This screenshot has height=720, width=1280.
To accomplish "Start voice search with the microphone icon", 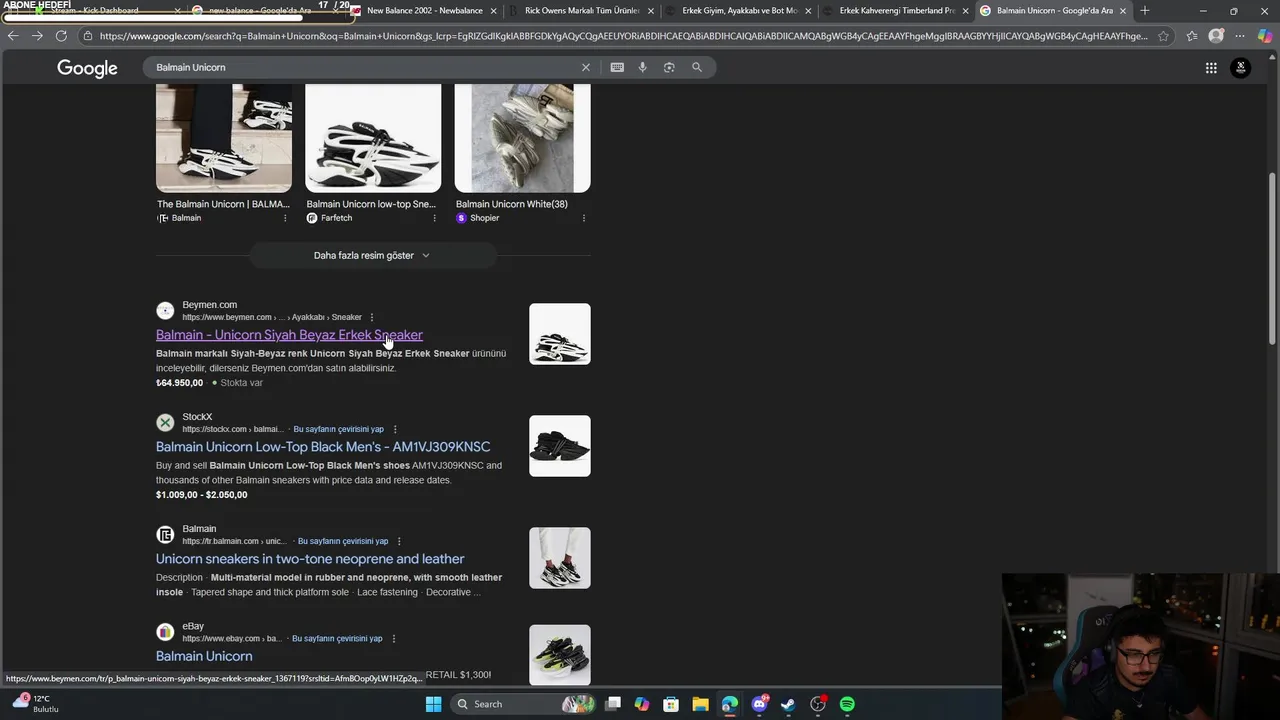I will pyautogui.click(x=642, y=67).
